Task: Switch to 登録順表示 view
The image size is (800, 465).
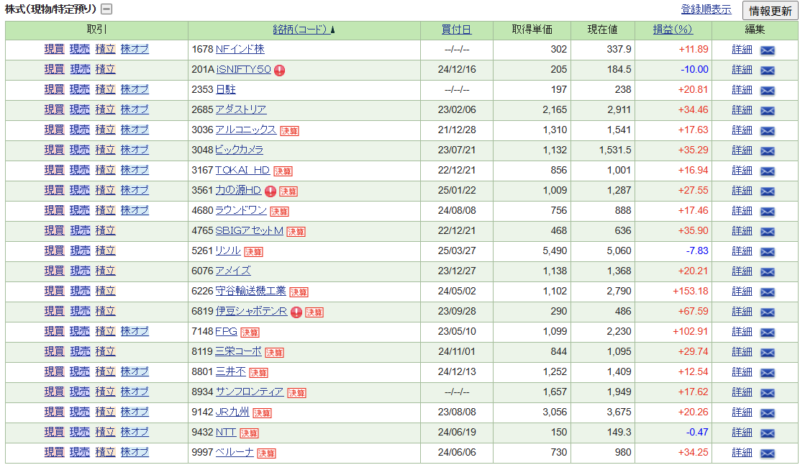Action: click(706, 9)
